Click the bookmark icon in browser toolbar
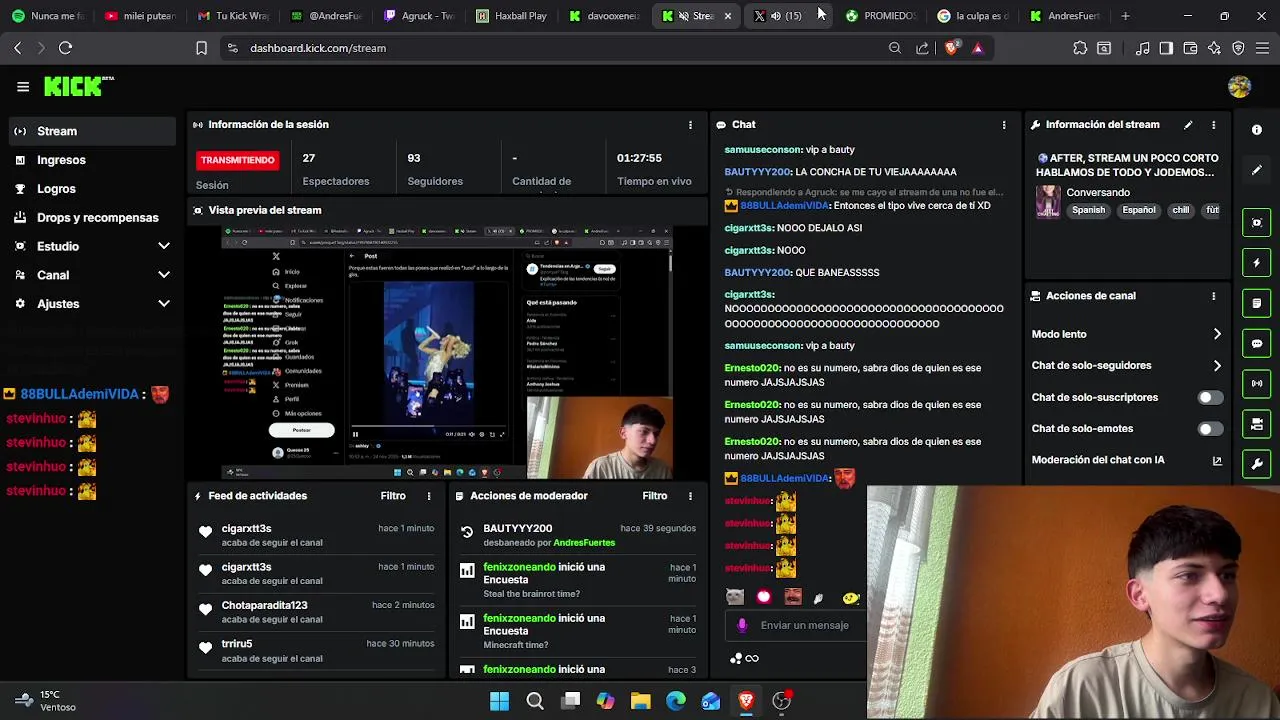This screenshot has height=720, width=1280. [x=201, y=48]
